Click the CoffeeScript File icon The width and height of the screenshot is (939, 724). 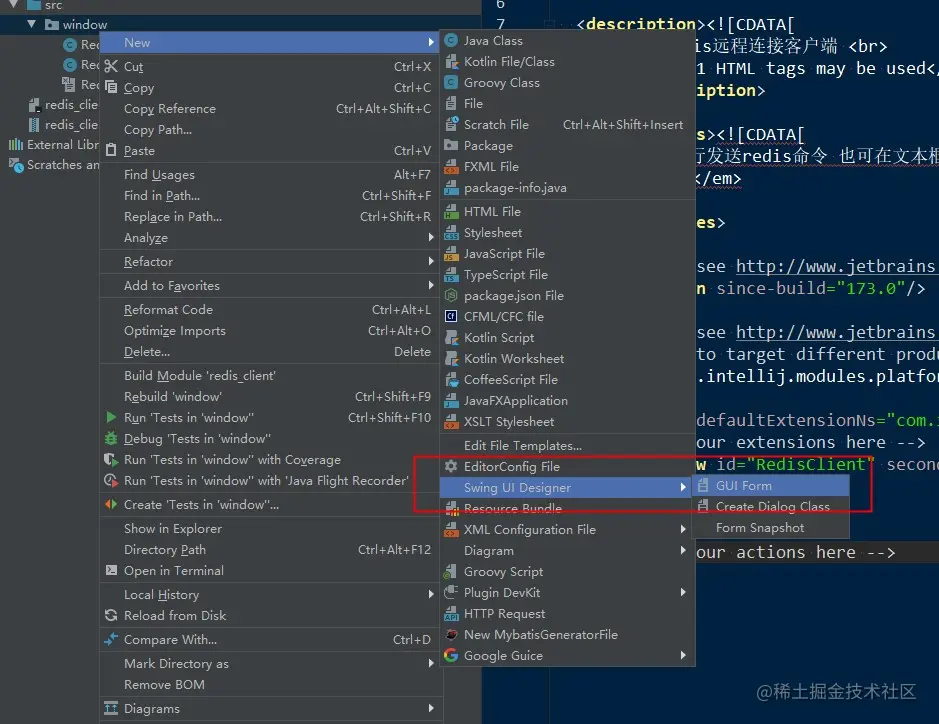point(451,380)
